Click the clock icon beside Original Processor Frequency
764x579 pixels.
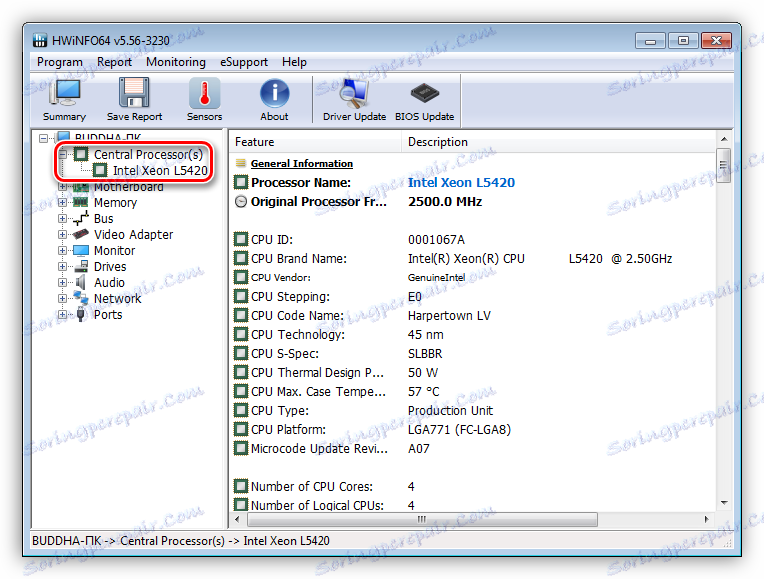click(x=241, y=201)
